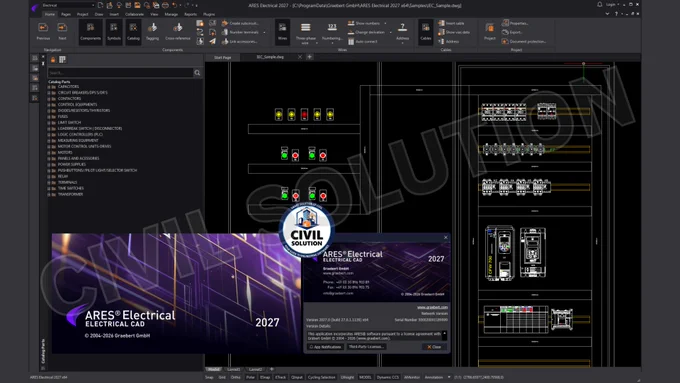Activate the Wires tool
The height and width of the screenshot is (383, 680).
282,32
